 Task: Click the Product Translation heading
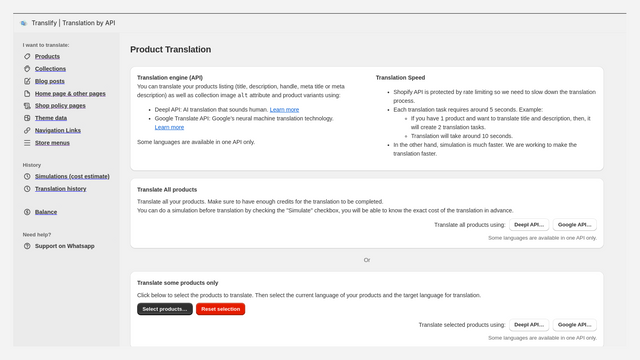[x=171, y=49]
